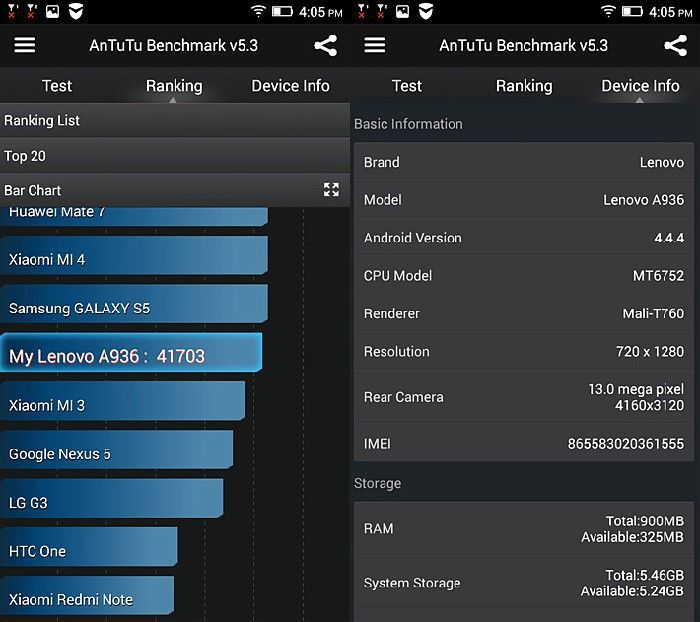Select LG G3 bar

pyautogui.click(x=112, y=498)
